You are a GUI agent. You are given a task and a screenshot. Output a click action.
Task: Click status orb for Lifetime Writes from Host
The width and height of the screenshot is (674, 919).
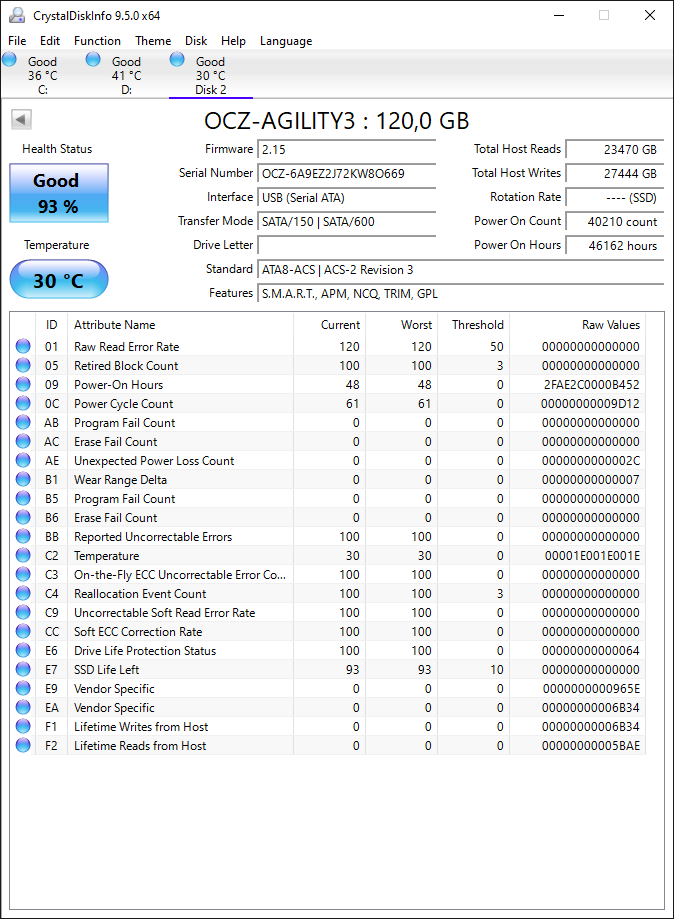pos(23,726)
